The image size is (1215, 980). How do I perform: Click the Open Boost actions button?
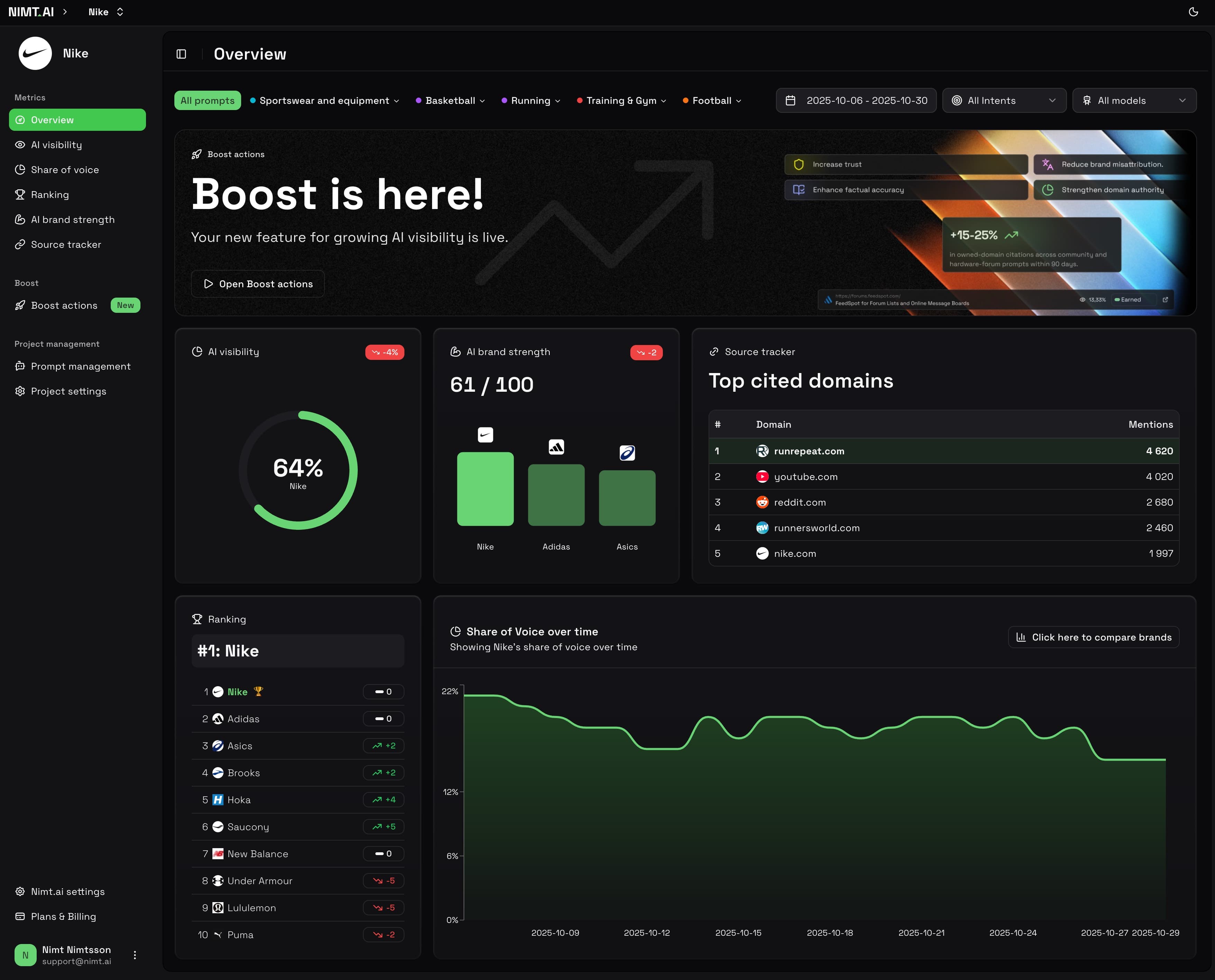click(x=257, y=284)
